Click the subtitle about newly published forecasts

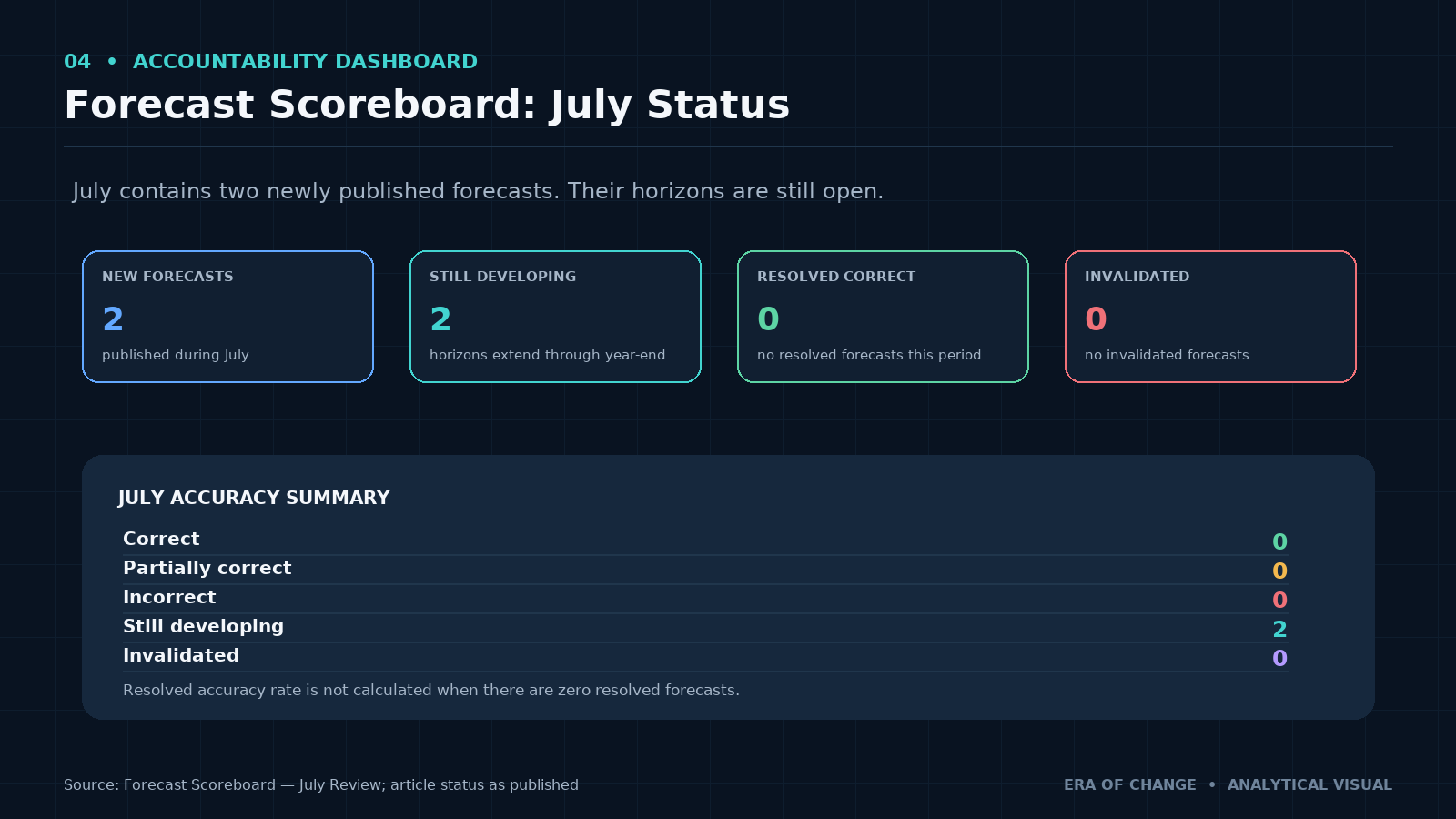click(478, 191)
